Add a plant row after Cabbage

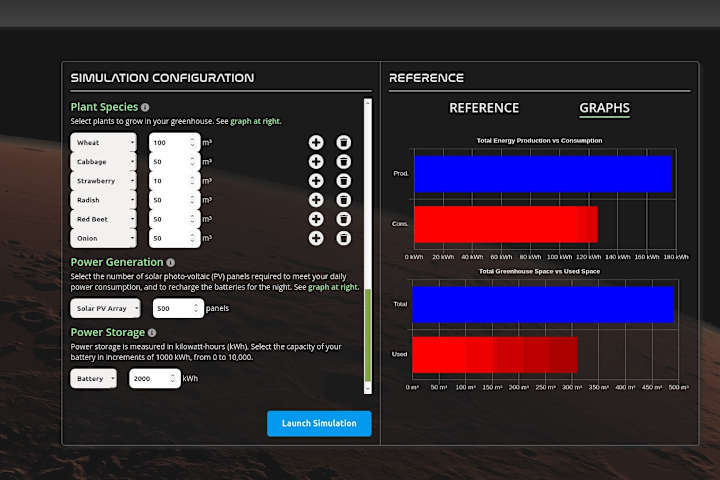316,162
